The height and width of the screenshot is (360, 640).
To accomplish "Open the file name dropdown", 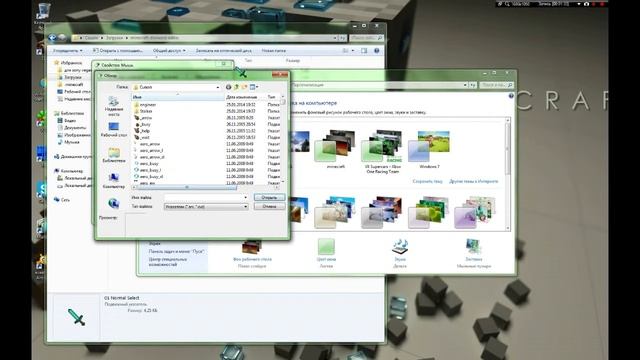I will click(245, 198).
